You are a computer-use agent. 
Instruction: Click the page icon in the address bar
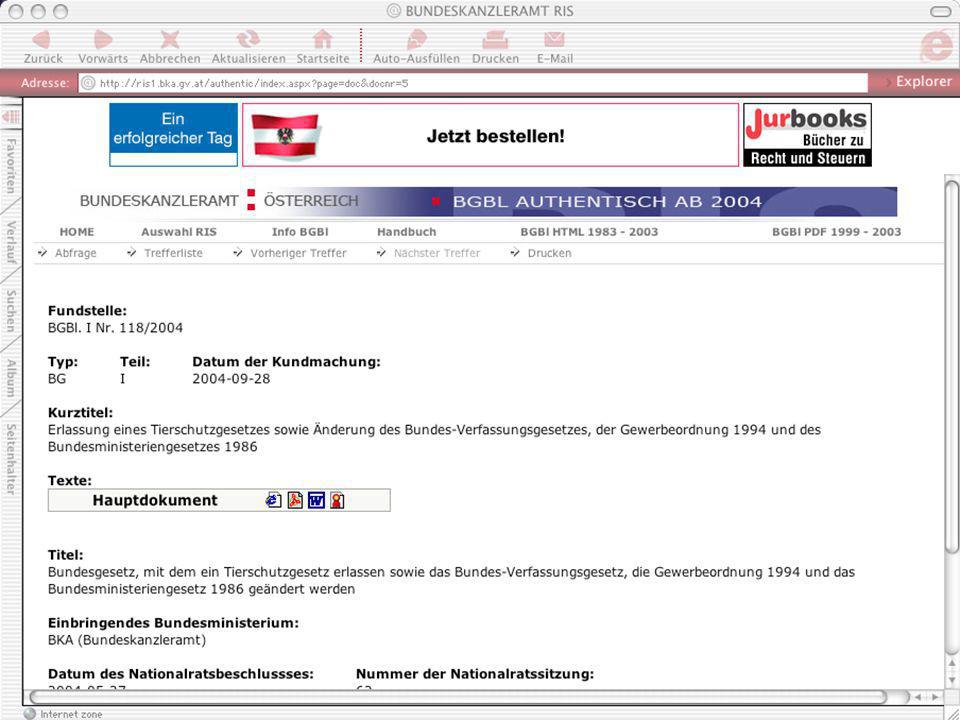(x=88, y=83)
